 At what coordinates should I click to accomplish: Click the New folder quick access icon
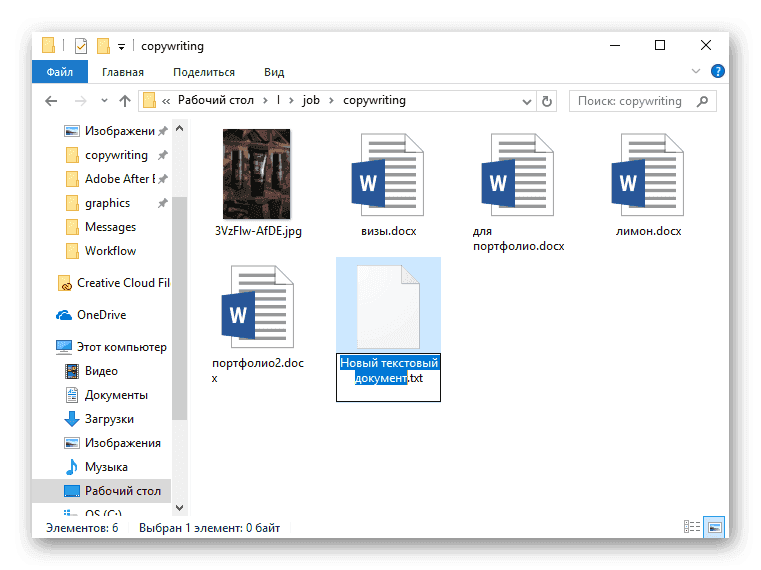tap(103, 46)
